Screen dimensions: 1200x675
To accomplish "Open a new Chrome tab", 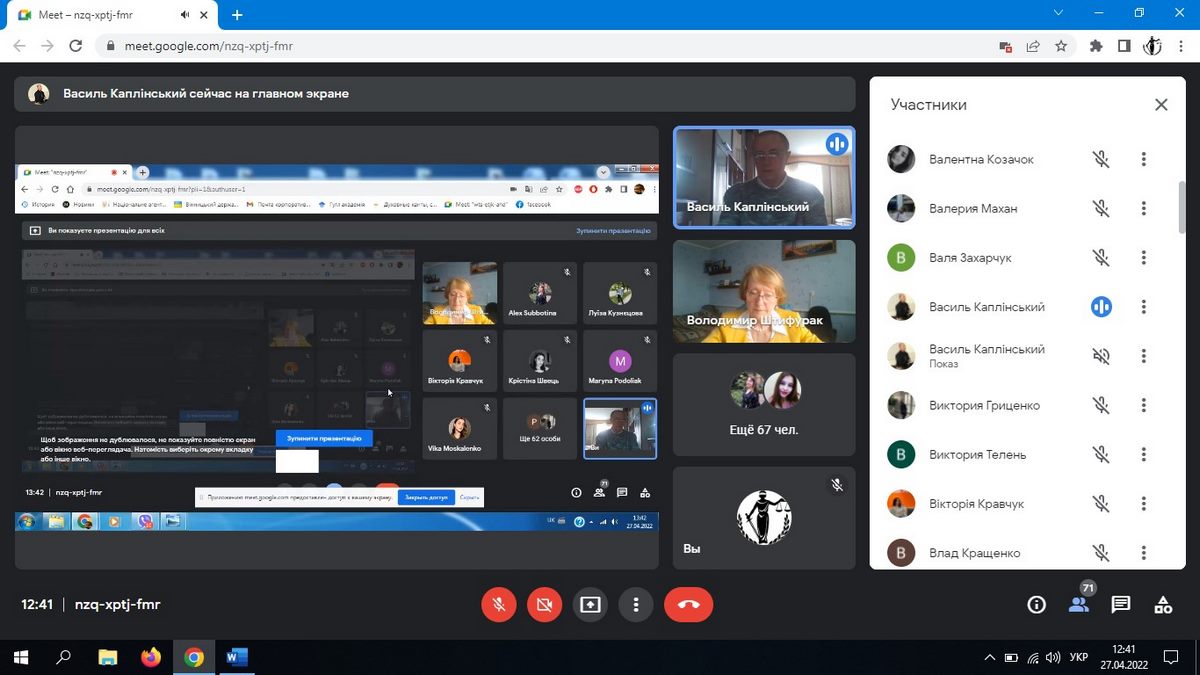I will pos(237,15).
